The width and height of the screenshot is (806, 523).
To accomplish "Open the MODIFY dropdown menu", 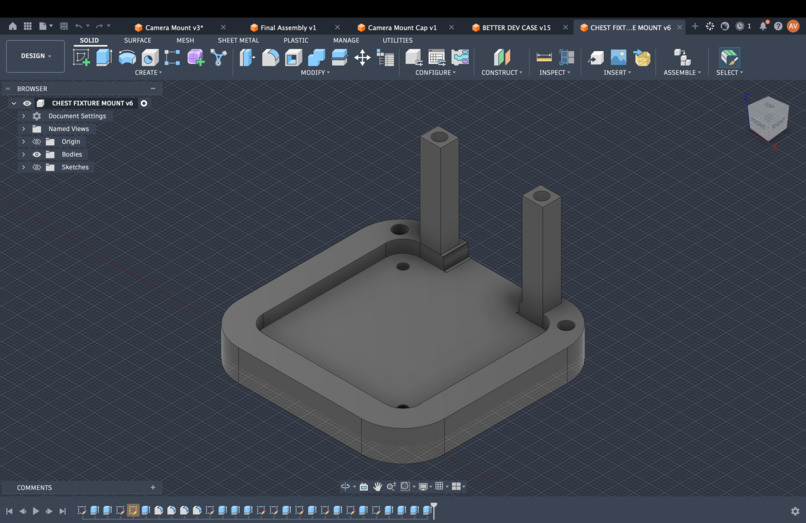I will [x=315, y=73].
